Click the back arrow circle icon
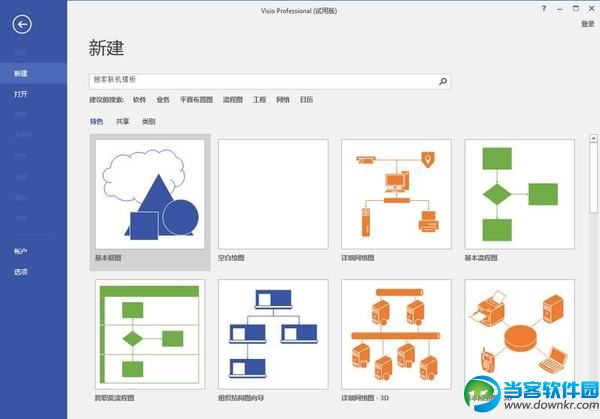This screenshot has width=600, height=419. pyautogui.click(x=22, y=24)
